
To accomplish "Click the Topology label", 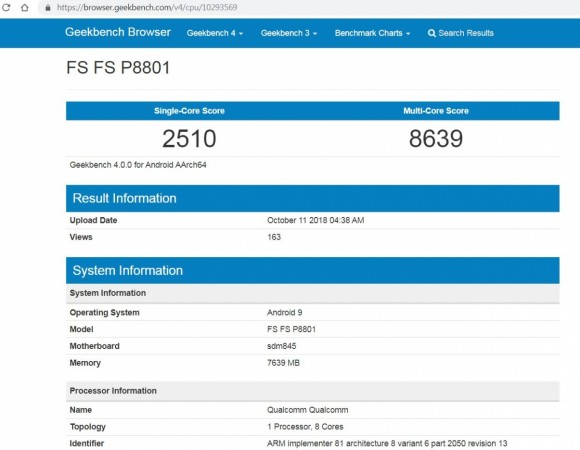I will 88,427.
